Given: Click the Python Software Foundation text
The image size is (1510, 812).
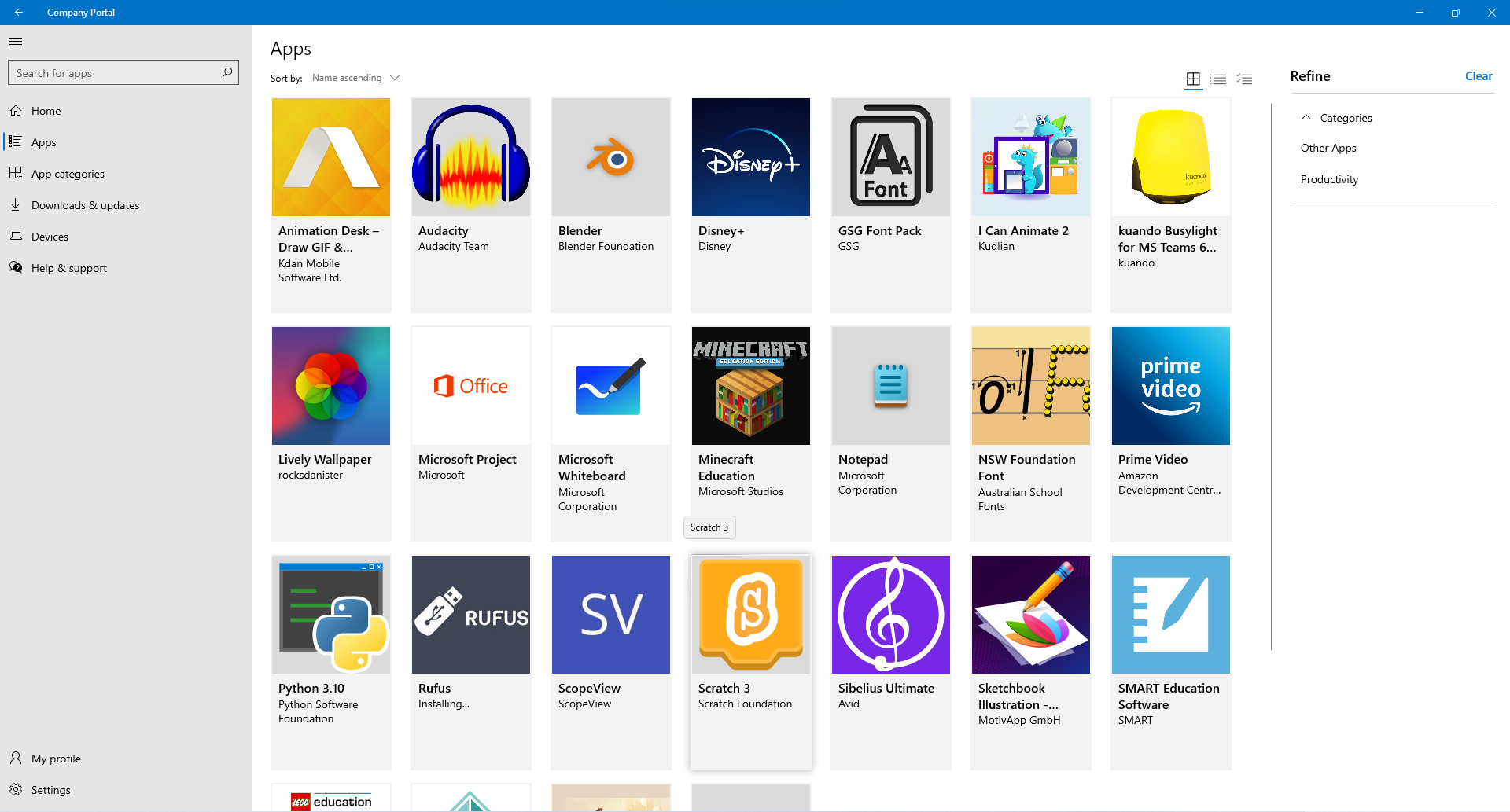Looking at the screenshot, I should click(x=319, y=711).
